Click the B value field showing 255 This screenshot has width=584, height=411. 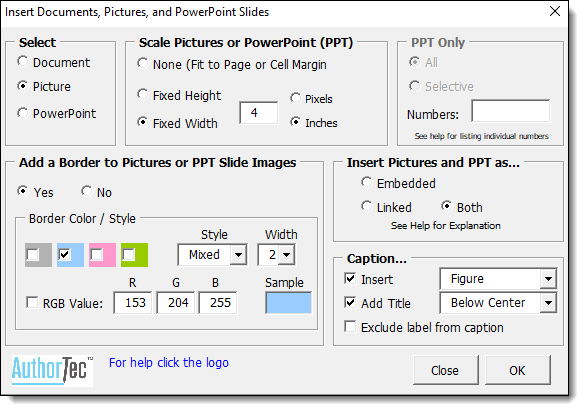click(x=218, y=303)
